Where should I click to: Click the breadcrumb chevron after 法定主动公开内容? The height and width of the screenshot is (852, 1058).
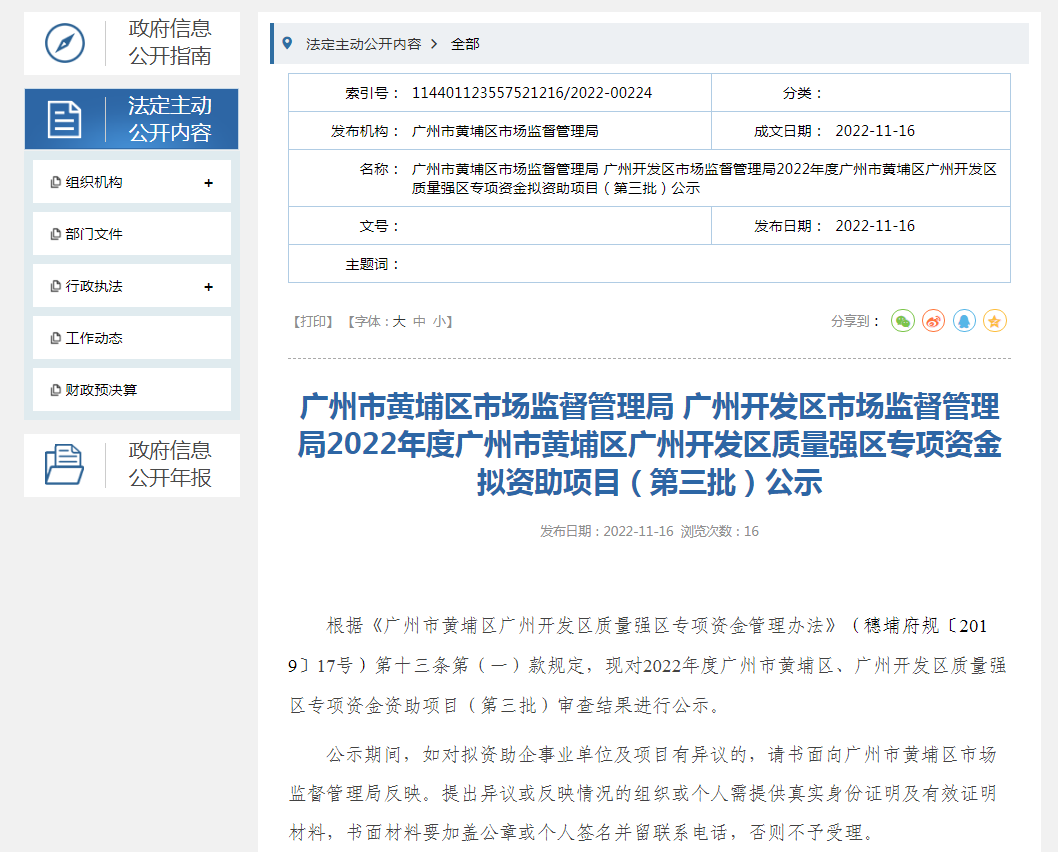click(x=434, y=44)
